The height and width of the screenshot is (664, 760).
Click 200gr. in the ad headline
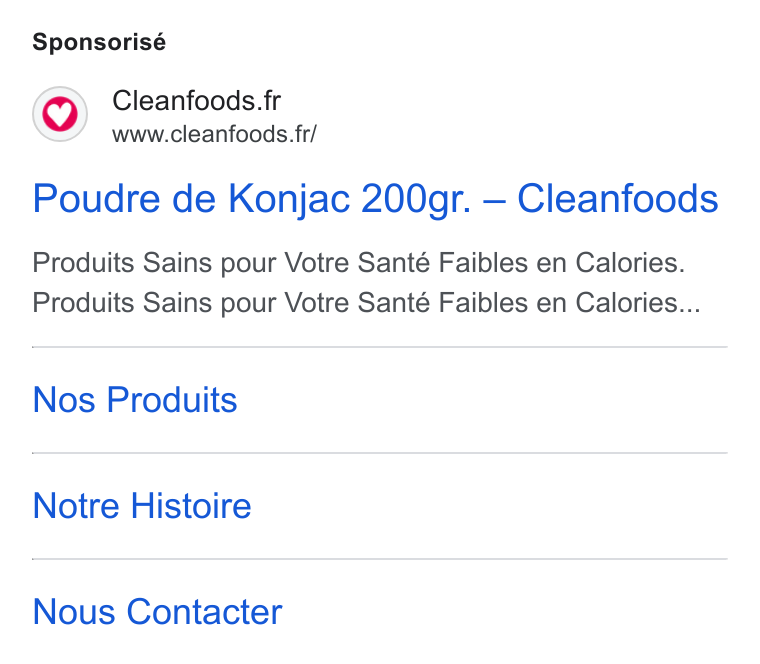pyautogui.click(x=416, y=199)
